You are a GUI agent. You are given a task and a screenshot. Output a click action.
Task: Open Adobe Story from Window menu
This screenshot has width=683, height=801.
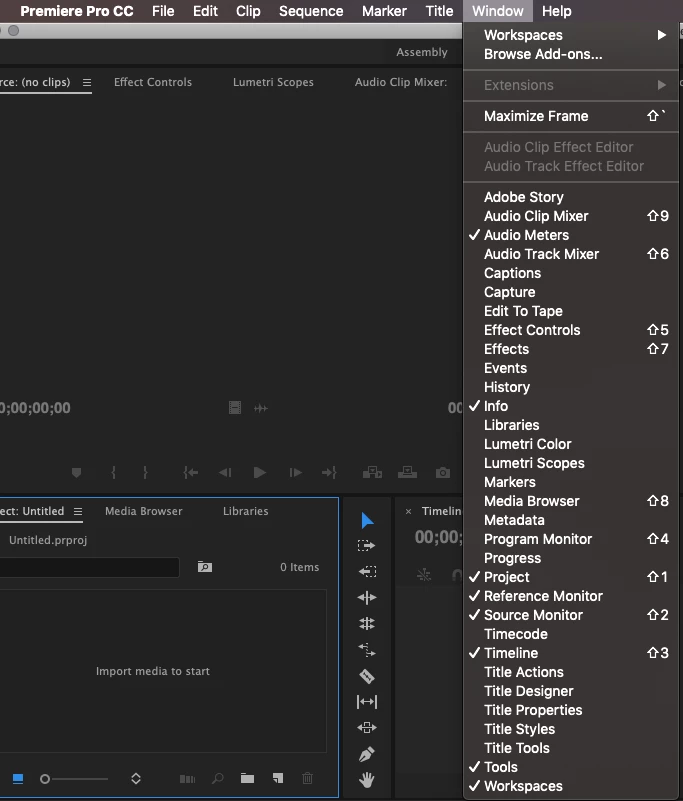point(571,197)
